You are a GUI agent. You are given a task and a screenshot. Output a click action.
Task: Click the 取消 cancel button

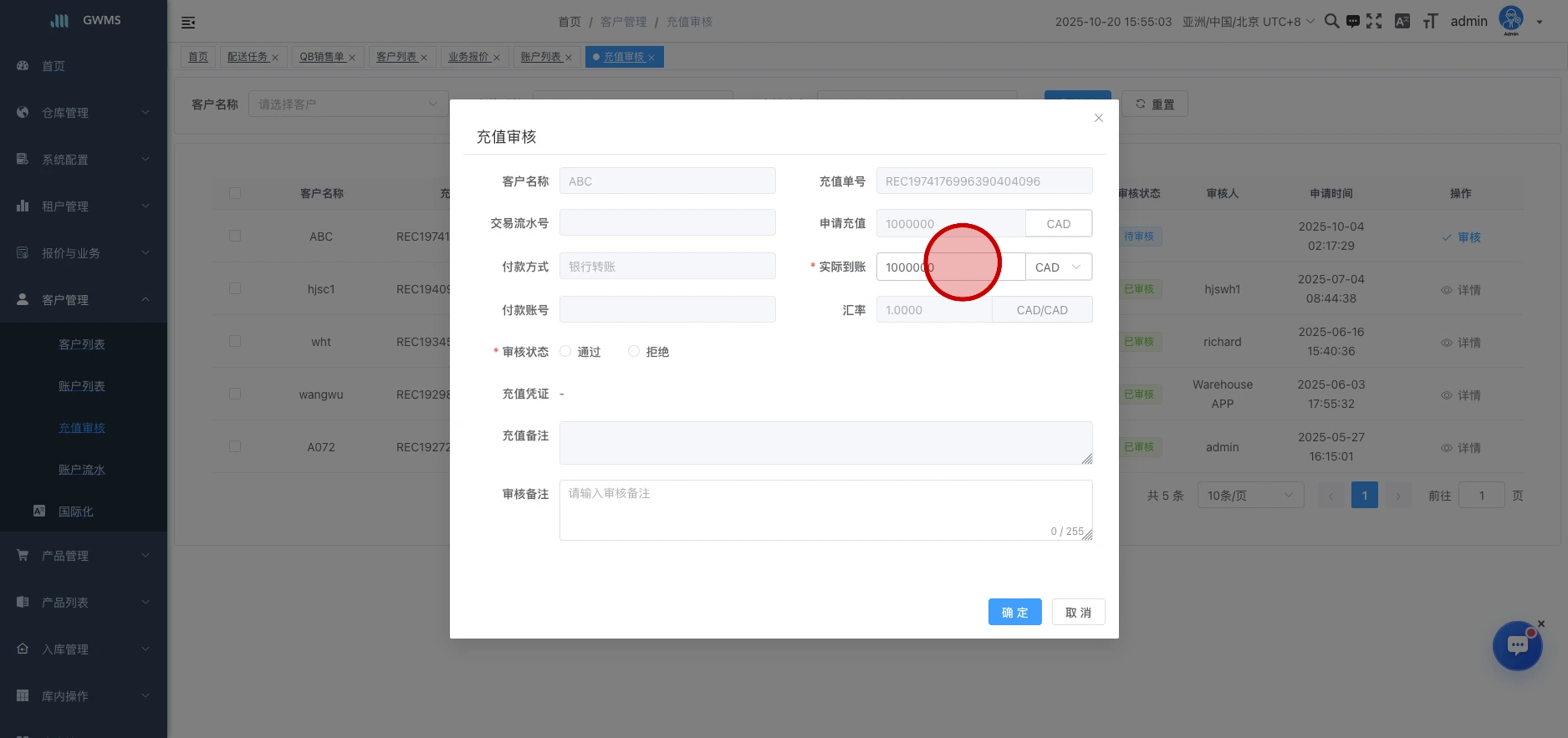[1078, 613]
